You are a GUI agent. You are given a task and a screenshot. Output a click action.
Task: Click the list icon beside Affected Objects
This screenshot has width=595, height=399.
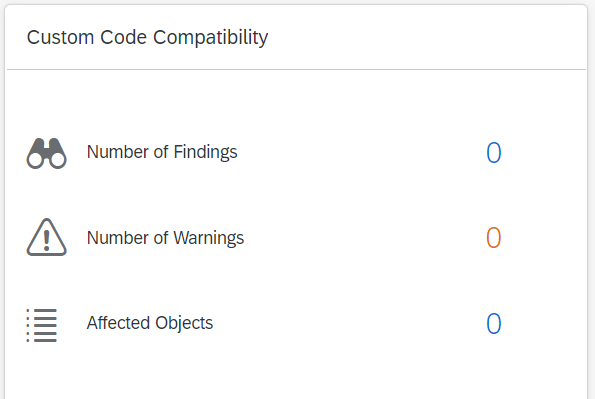42,325
